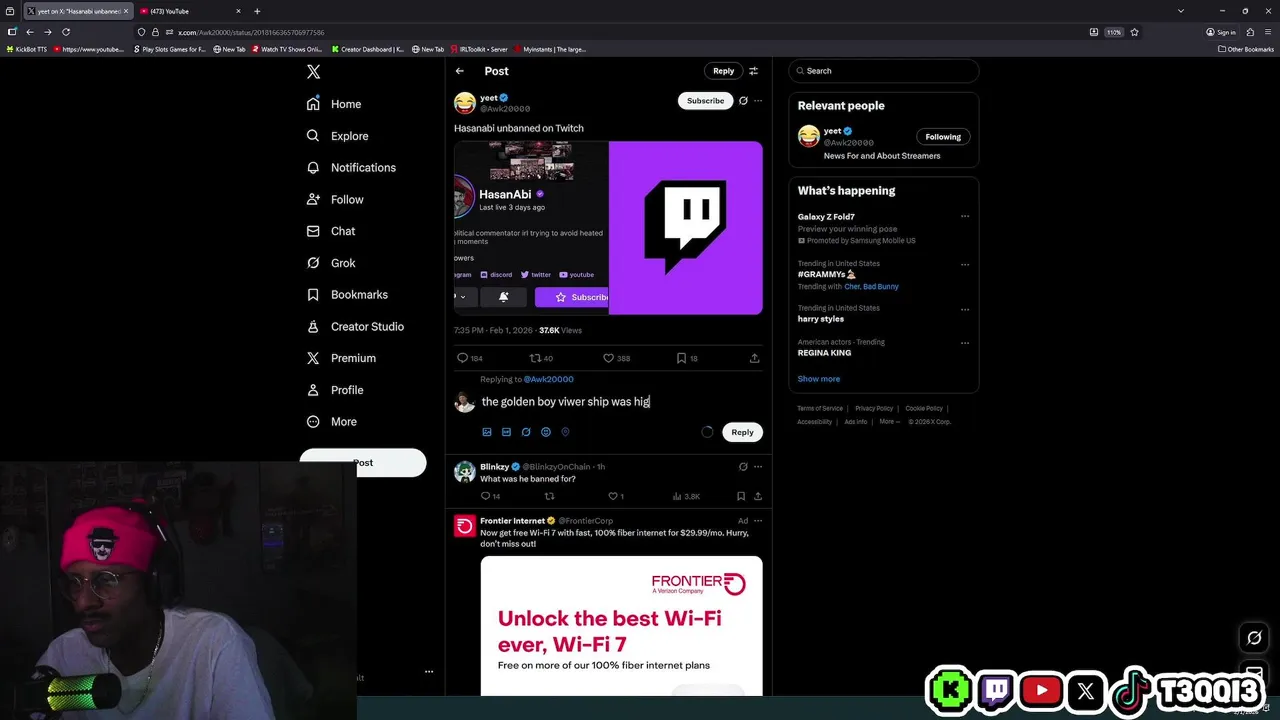Open browser extensions icon
This screenshot has width=1280, height=720.
click(x=1250, y=32)
